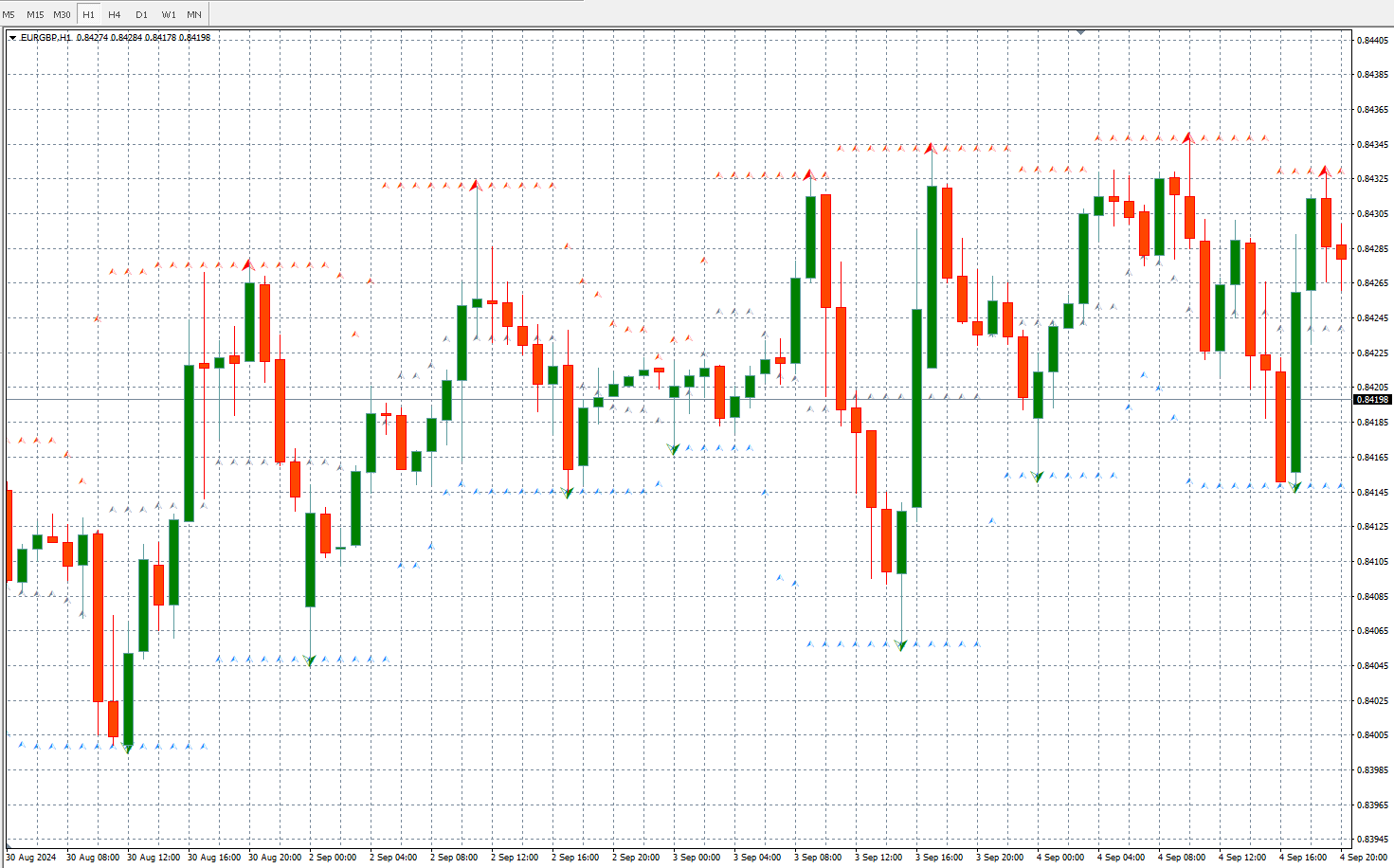
Task: Click the 0.84325 price scale label
Action: coord(1372,179)
